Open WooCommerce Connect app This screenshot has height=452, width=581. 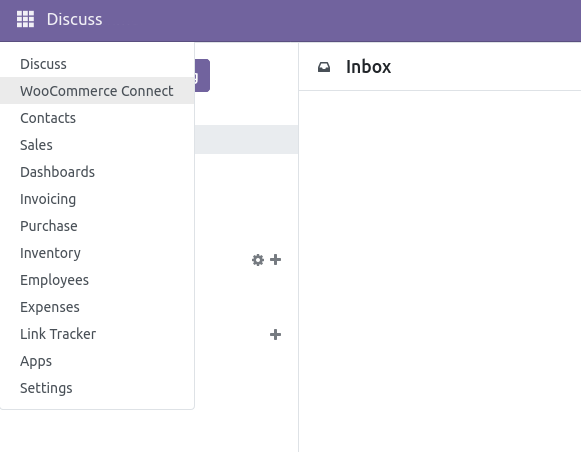97,91
